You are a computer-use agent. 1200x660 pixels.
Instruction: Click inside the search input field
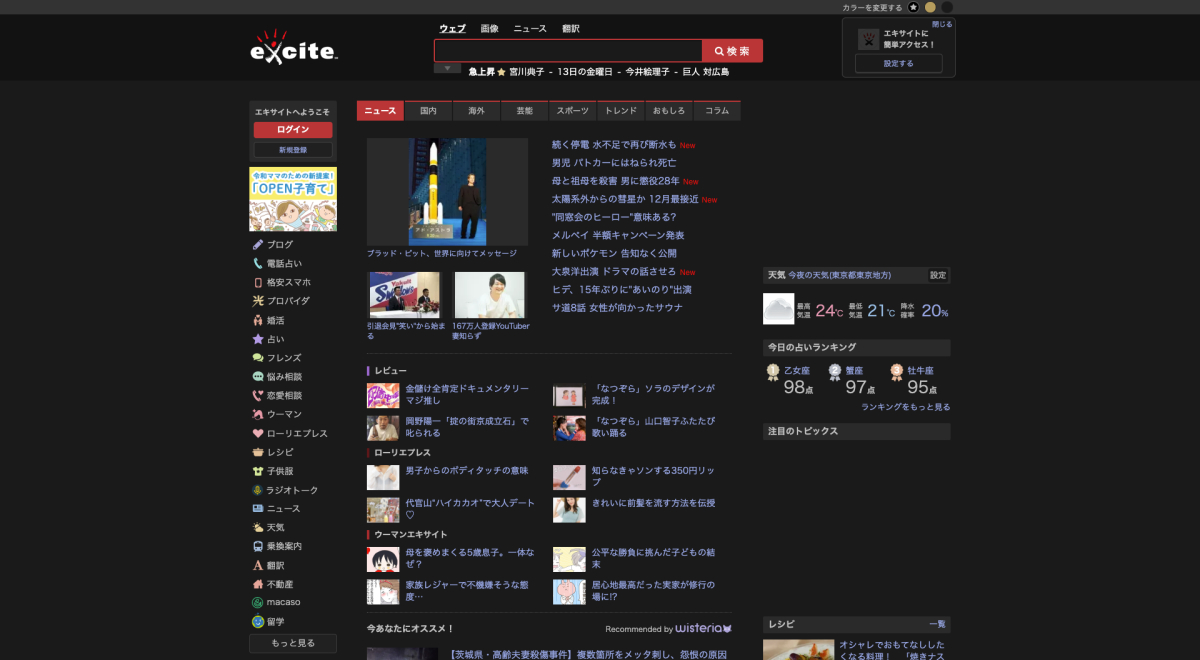pyautogui.click(x=568, y=51)
